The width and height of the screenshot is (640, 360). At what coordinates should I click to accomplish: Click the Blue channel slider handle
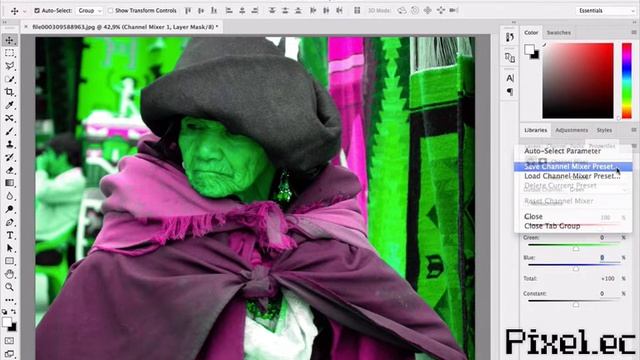pos(576,269)
